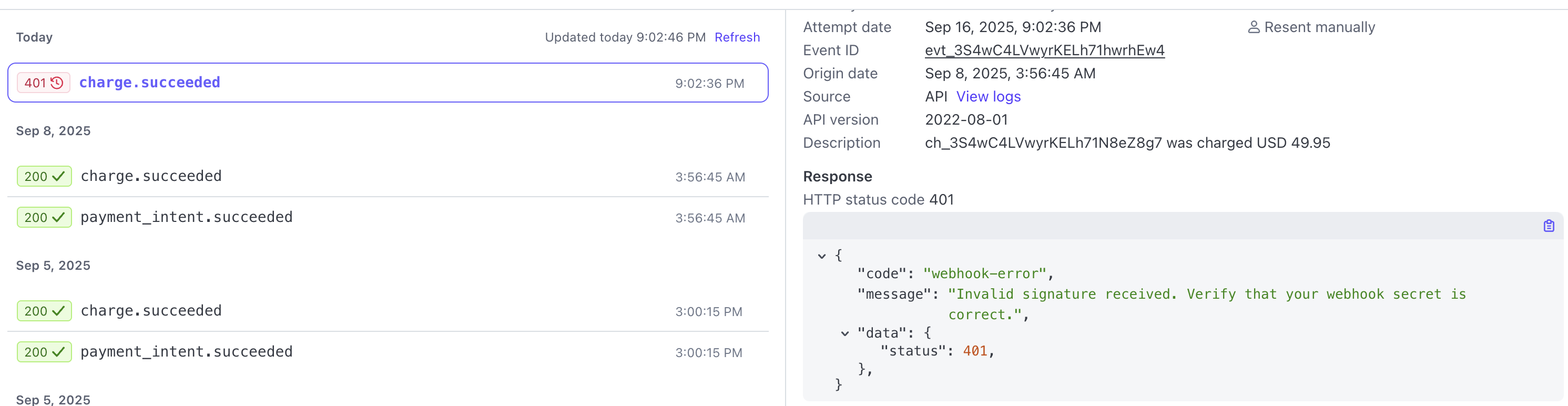Screen dimensions: 1568x406
Task: Click the API version value 2022-08-01
Action: click(966, 120)
